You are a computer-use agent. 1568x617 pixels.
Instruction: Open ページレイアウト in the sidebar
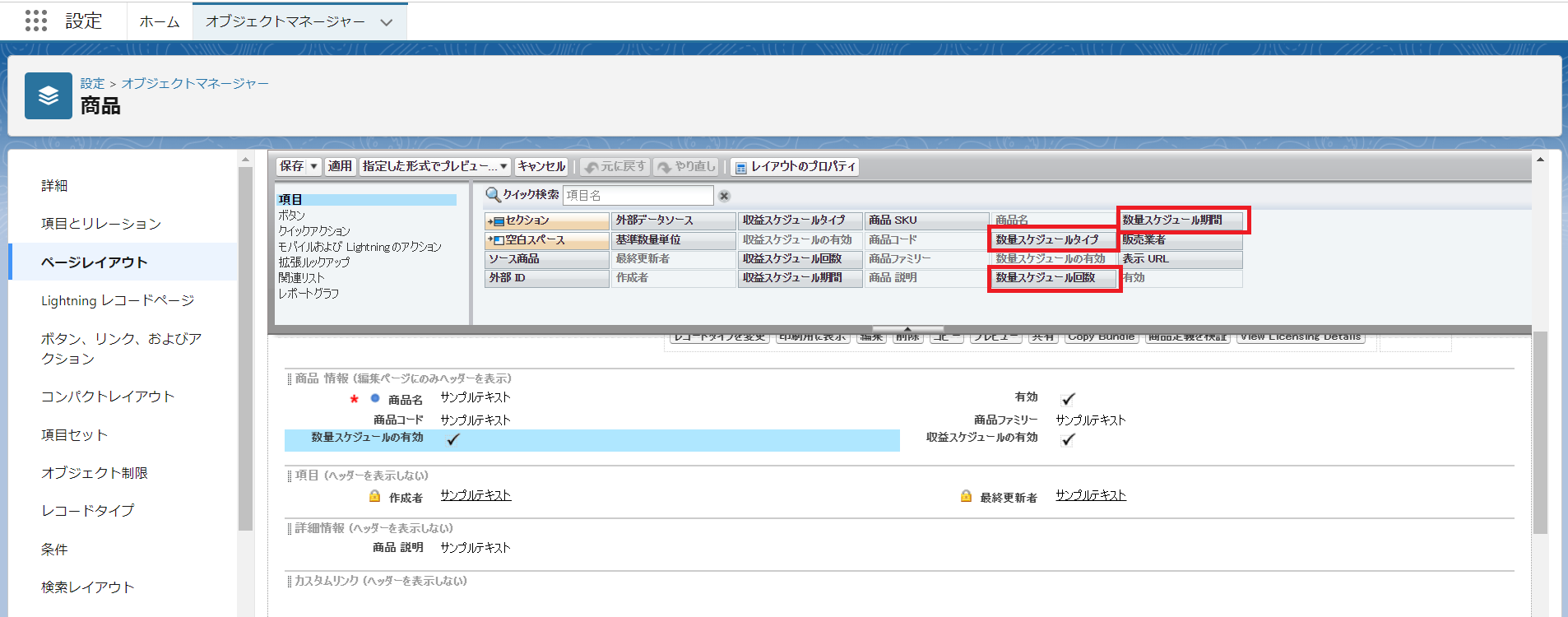click(95, 262)
